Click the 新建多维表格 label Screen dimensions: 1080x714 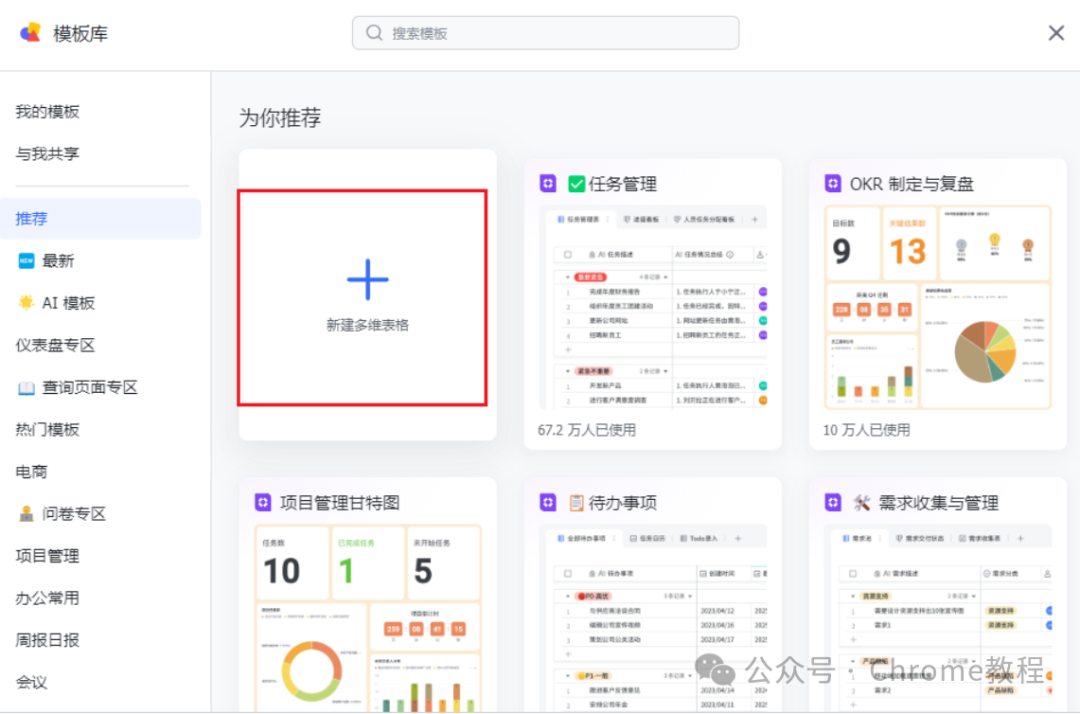point(368,325)
